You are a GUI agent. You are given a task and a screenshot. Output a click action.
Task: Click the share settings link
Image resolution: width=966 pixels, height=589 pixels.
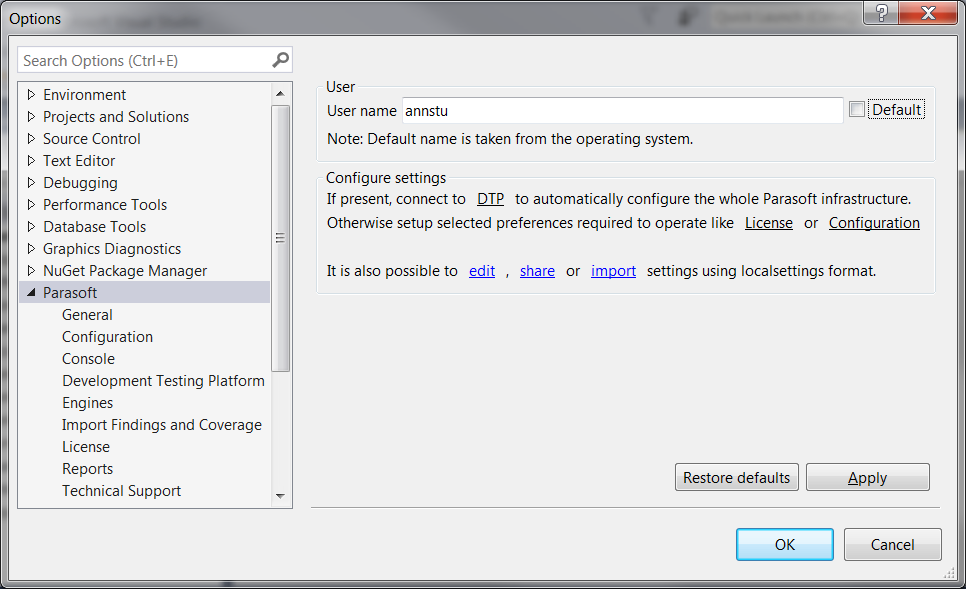(x=537, y=271)
